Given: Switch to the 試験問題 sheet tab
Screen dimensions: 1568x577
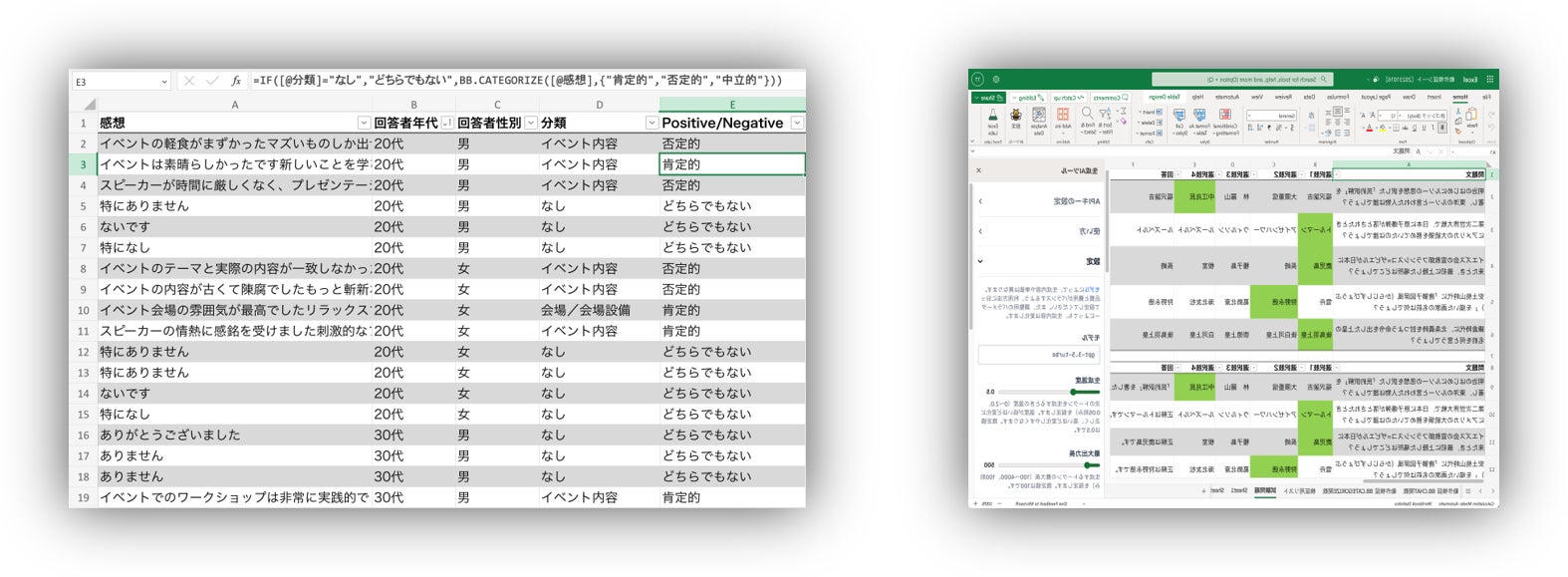Looking at the screenshot, I should click(x=1265, y=490).
